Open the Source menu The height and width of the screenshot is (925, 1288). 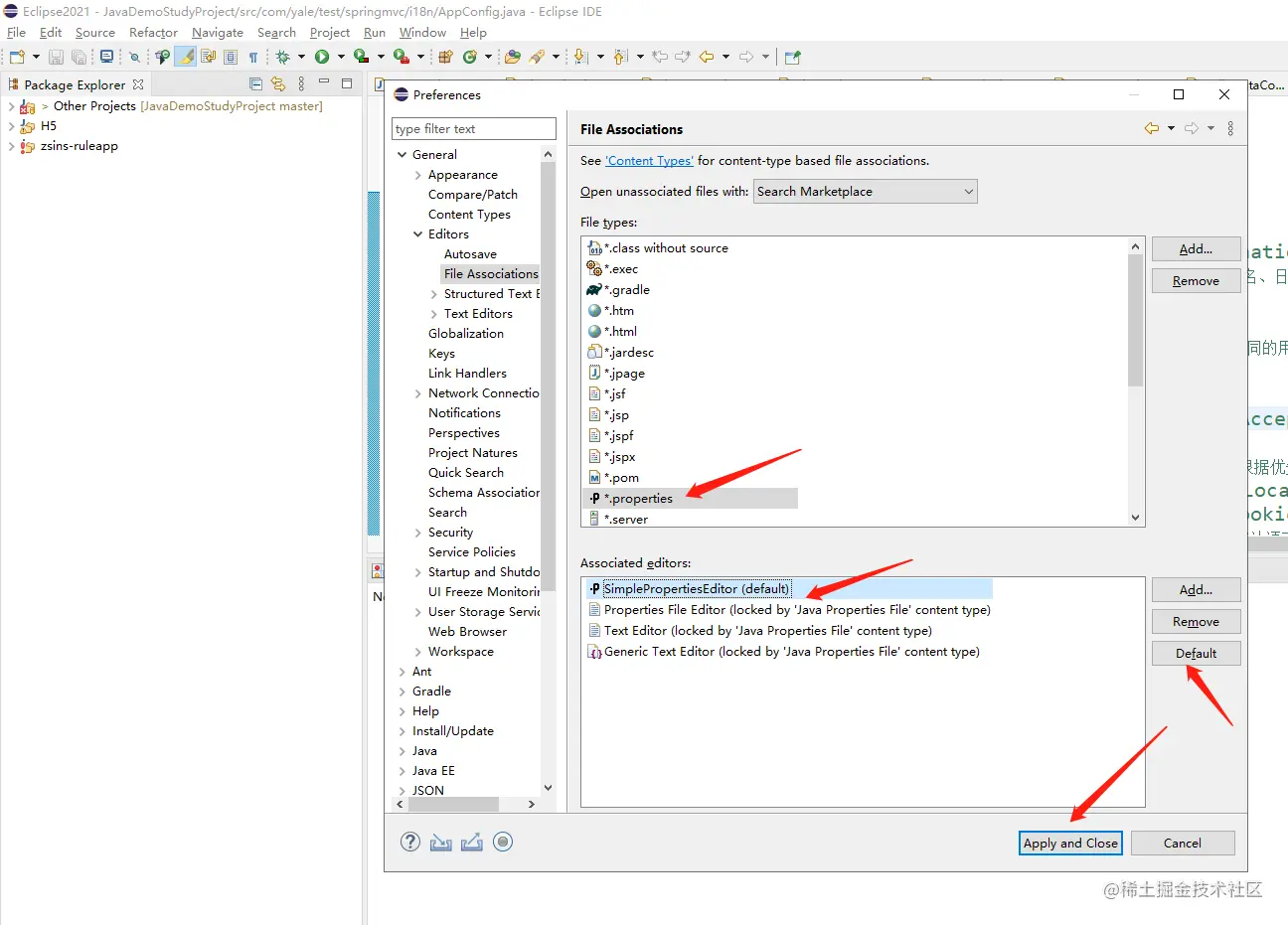tap(95, 33)
